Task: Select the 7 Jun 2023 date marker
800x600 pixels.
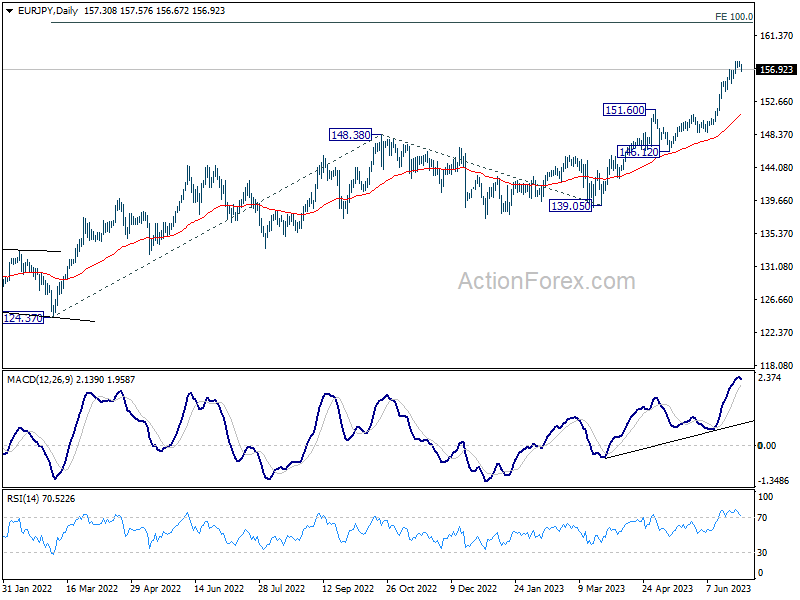Action: click(x=729, y=588)
